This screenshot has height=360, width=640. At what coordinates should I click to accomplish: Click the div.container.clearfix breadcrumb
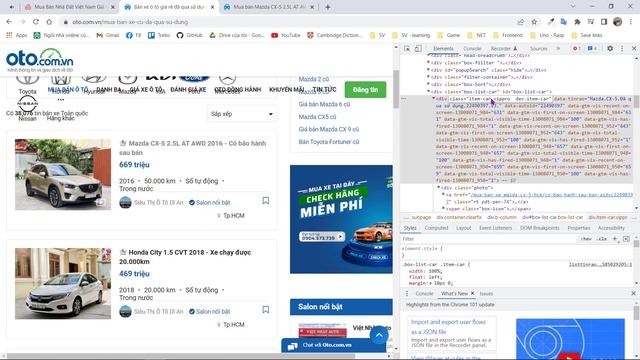click(459, 217)
